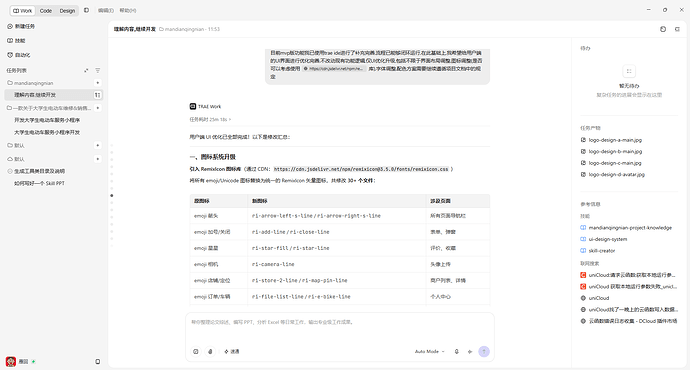Open logo-design-b-main.jpg file
The image size is (690, 370).
pyautogui.click(x=611, y=151)
